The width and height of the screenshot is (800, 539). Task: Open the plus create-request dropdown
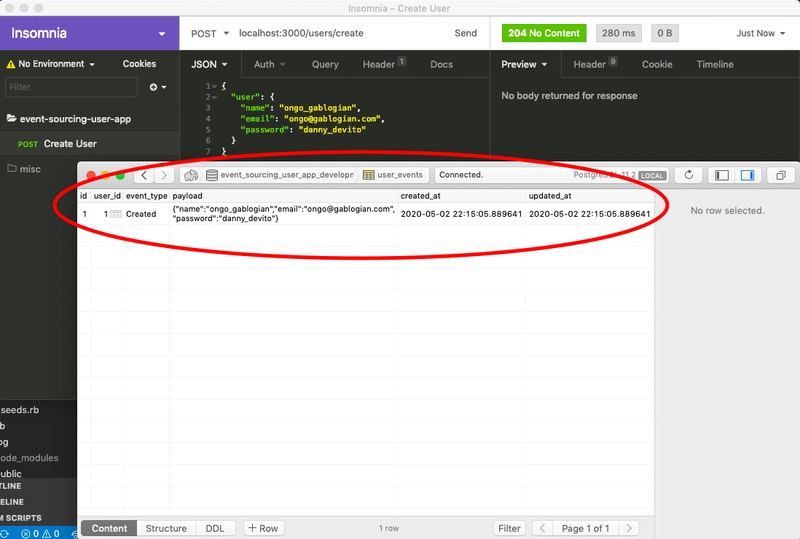tap(158, 87)
